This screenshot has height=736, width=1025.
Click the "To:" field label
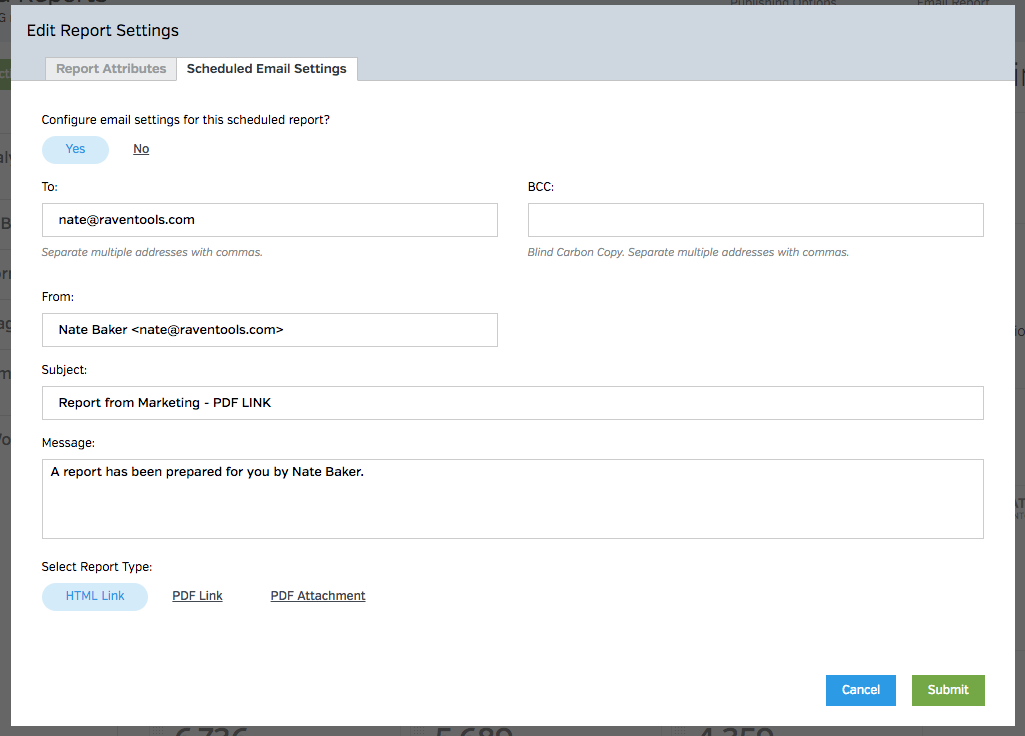50,187
